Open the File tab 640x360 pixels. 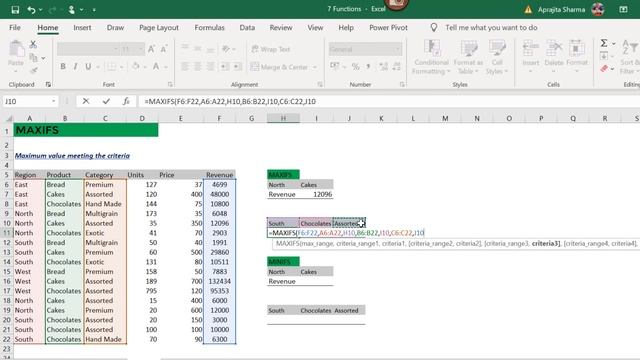coord(15,28)
